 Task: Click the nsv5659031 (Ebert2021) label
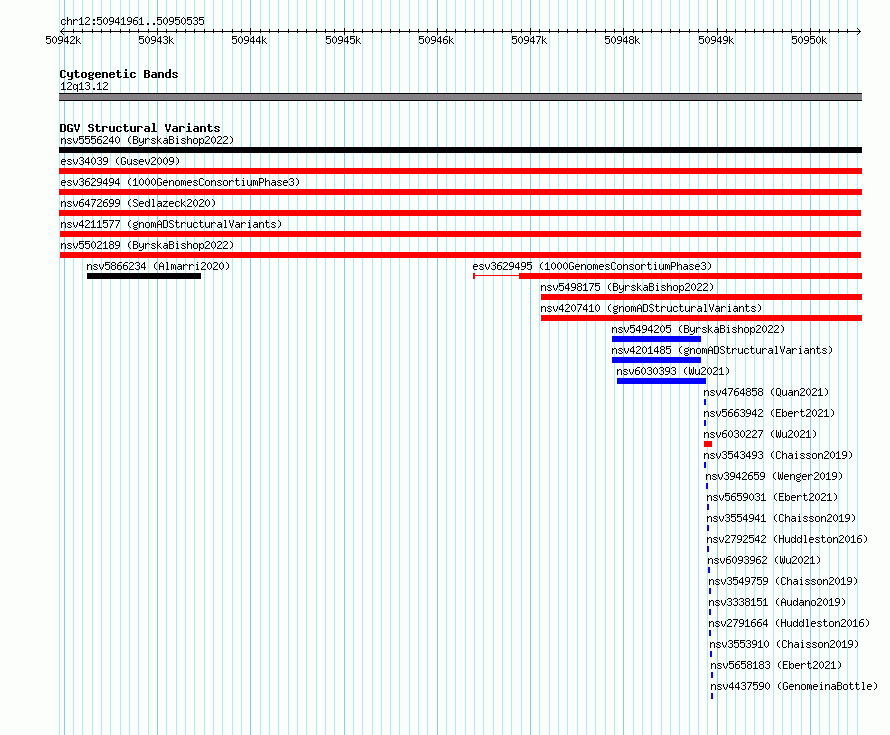[x=772, y=497]
